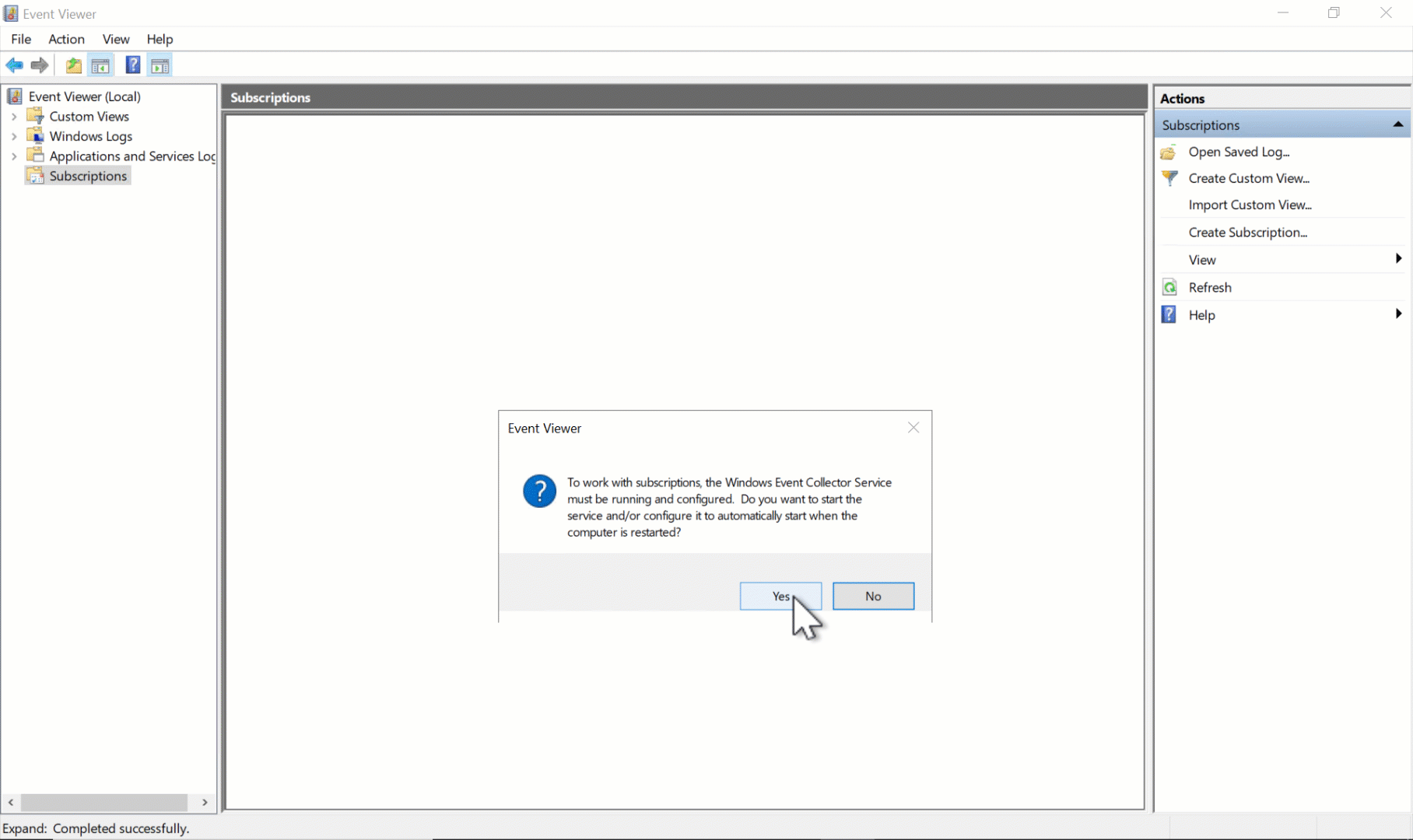Click the Event Viewer (Local) root icon
Screen dimensions: 1413x840
[x=14, y=96]
